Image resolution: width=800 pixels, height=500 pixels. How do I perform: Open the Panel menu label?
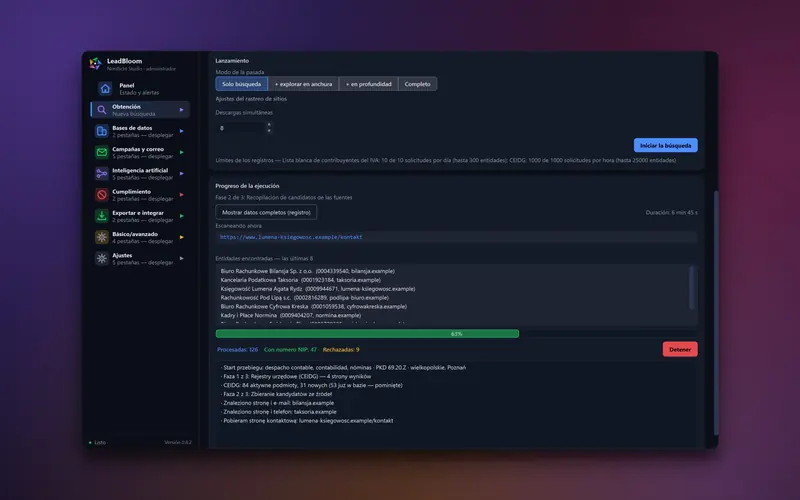pyautogui.click(x=127, y=85)
